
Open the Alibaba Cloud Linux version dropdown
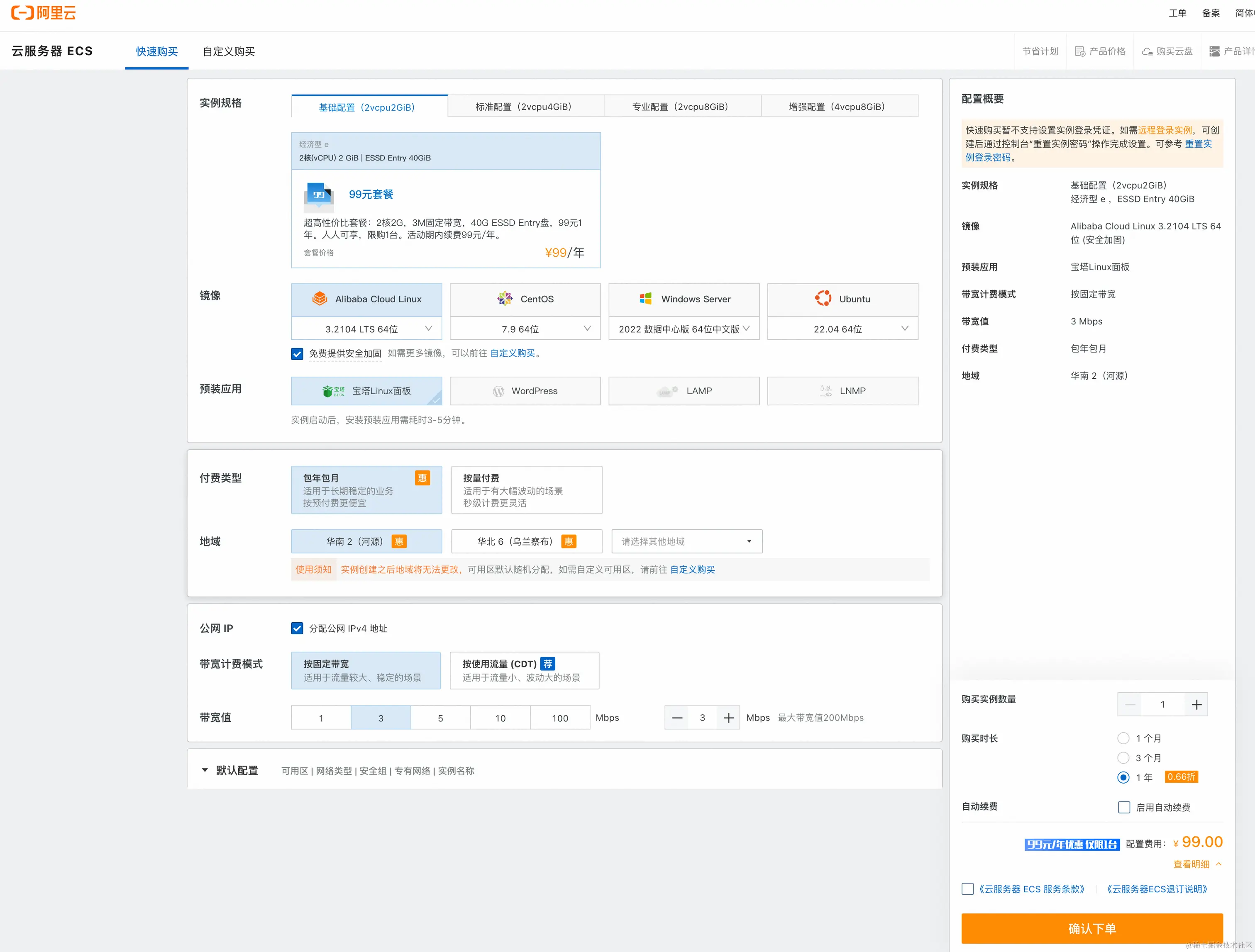(366, 329)
